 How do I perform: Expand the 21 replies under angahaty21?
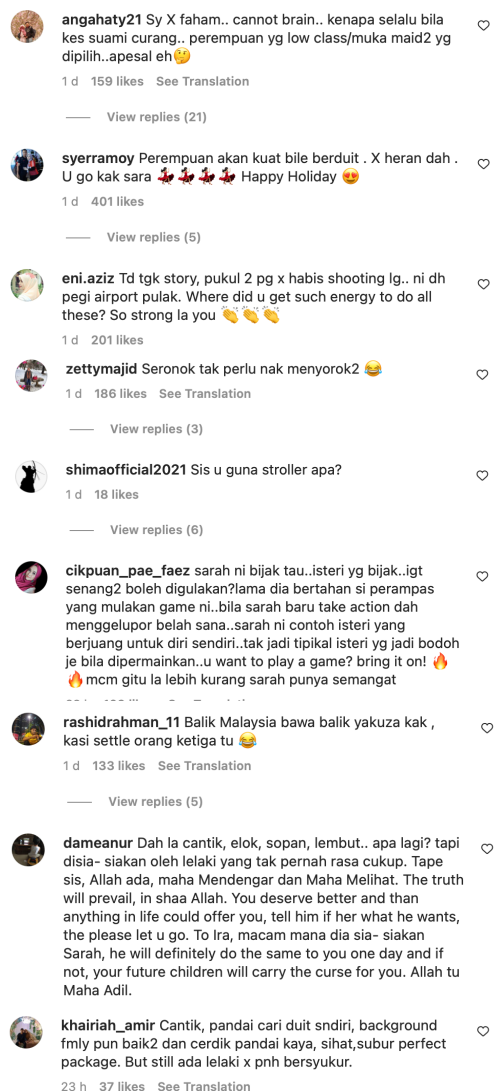[156, 117]
